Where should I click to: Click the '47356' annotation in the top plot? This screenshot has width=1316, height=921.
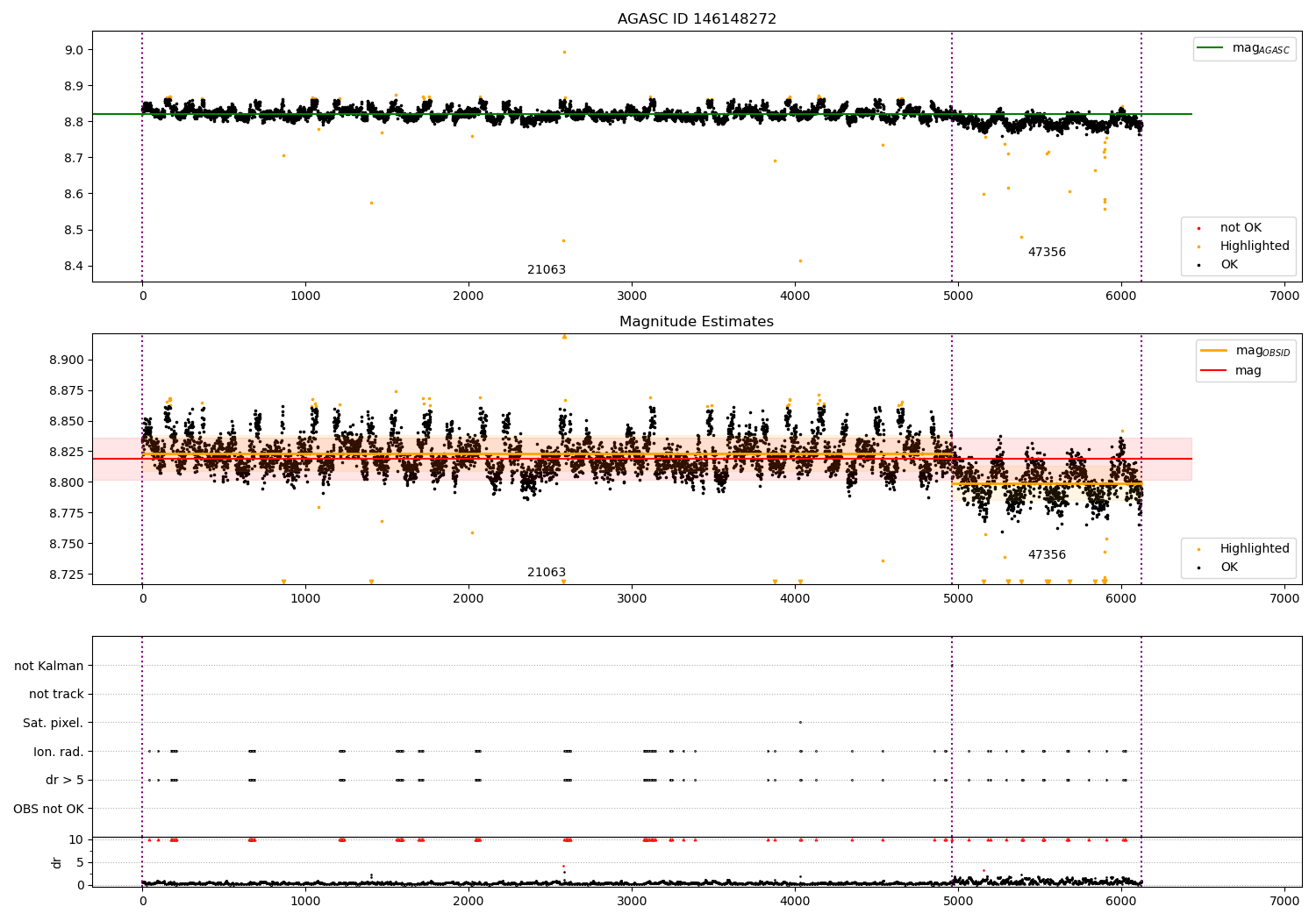(1047, 253)
